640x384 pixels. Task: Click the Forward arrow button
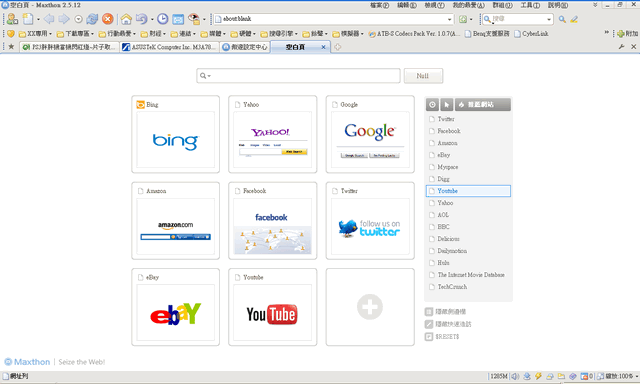click(64, 19)
